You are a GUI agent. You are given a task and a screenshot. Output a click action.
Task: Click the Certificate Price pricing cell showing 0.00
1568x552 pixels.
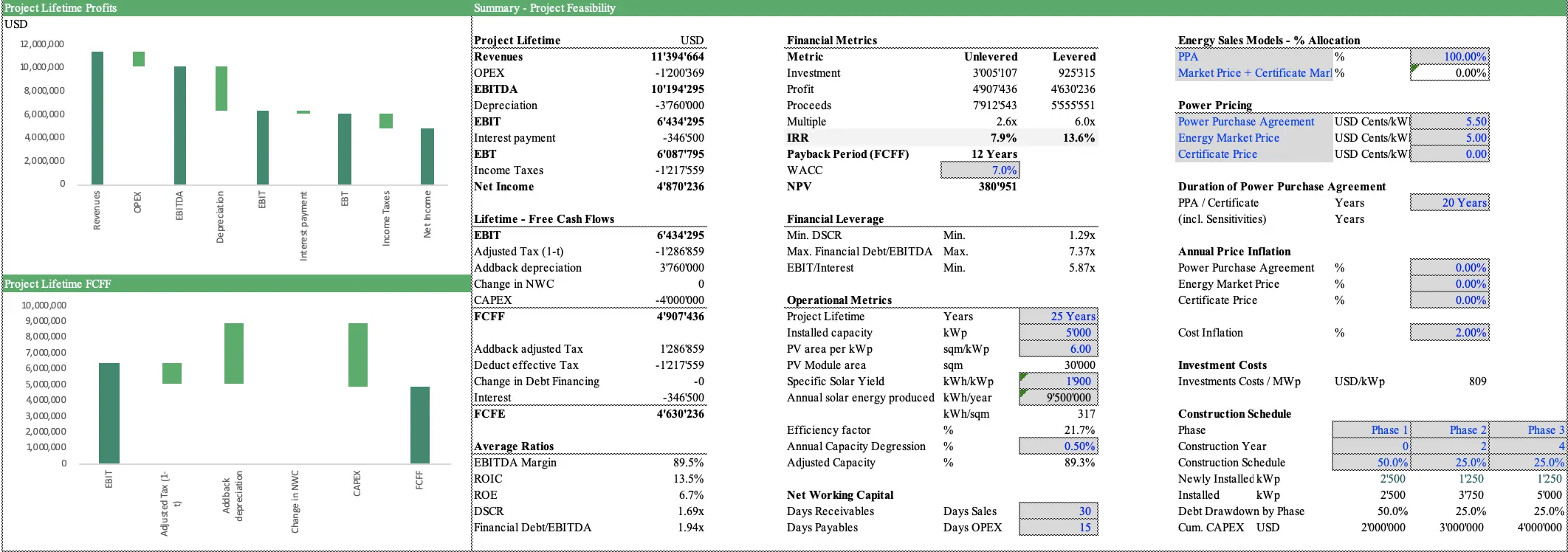pyautogui.click(x=1449, y=154)
